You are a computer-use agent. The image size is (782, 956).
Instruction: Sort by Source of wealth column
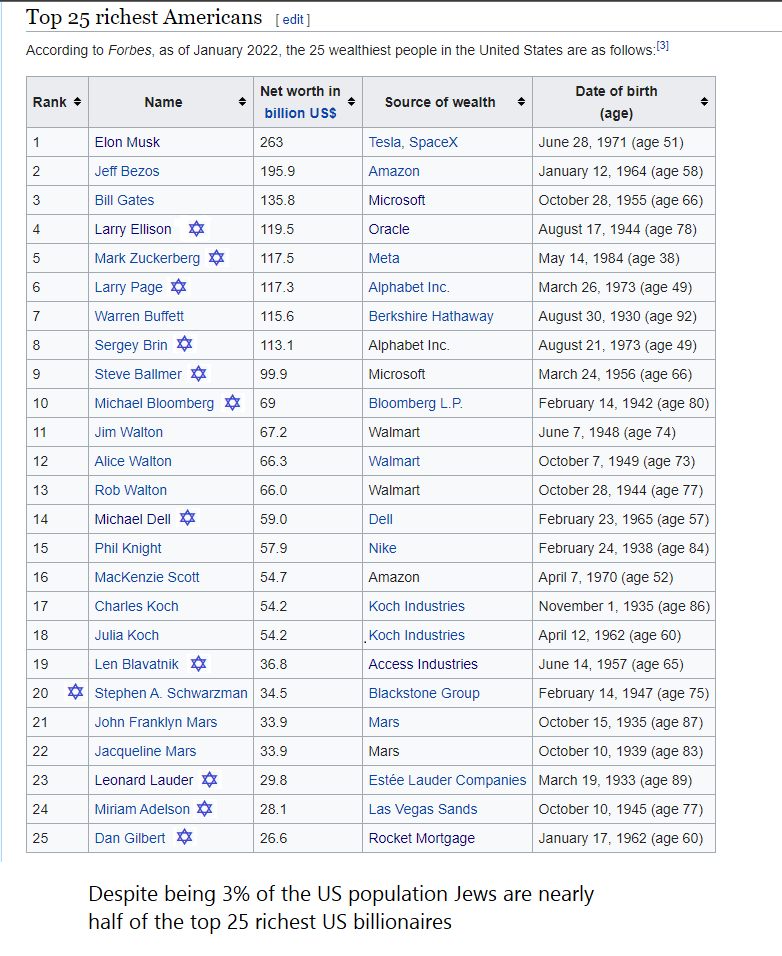pos(521,102)
